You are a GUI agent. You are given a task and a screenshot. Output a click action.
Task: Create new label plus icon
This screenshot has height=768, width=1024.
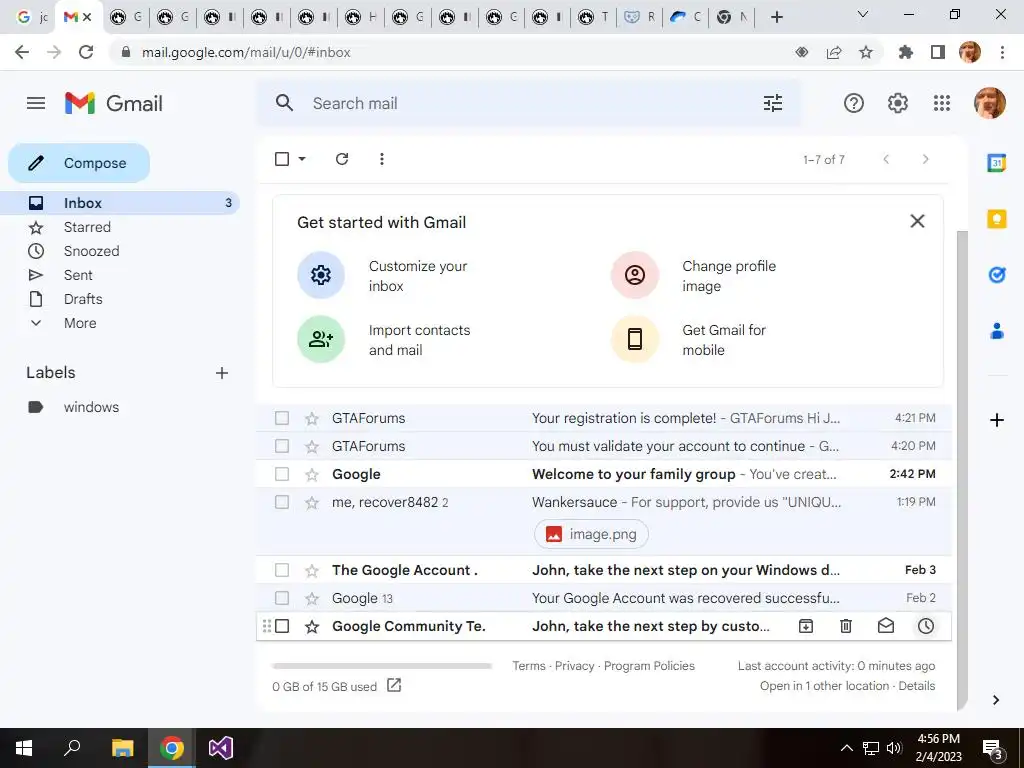click(x=222, y=373)
